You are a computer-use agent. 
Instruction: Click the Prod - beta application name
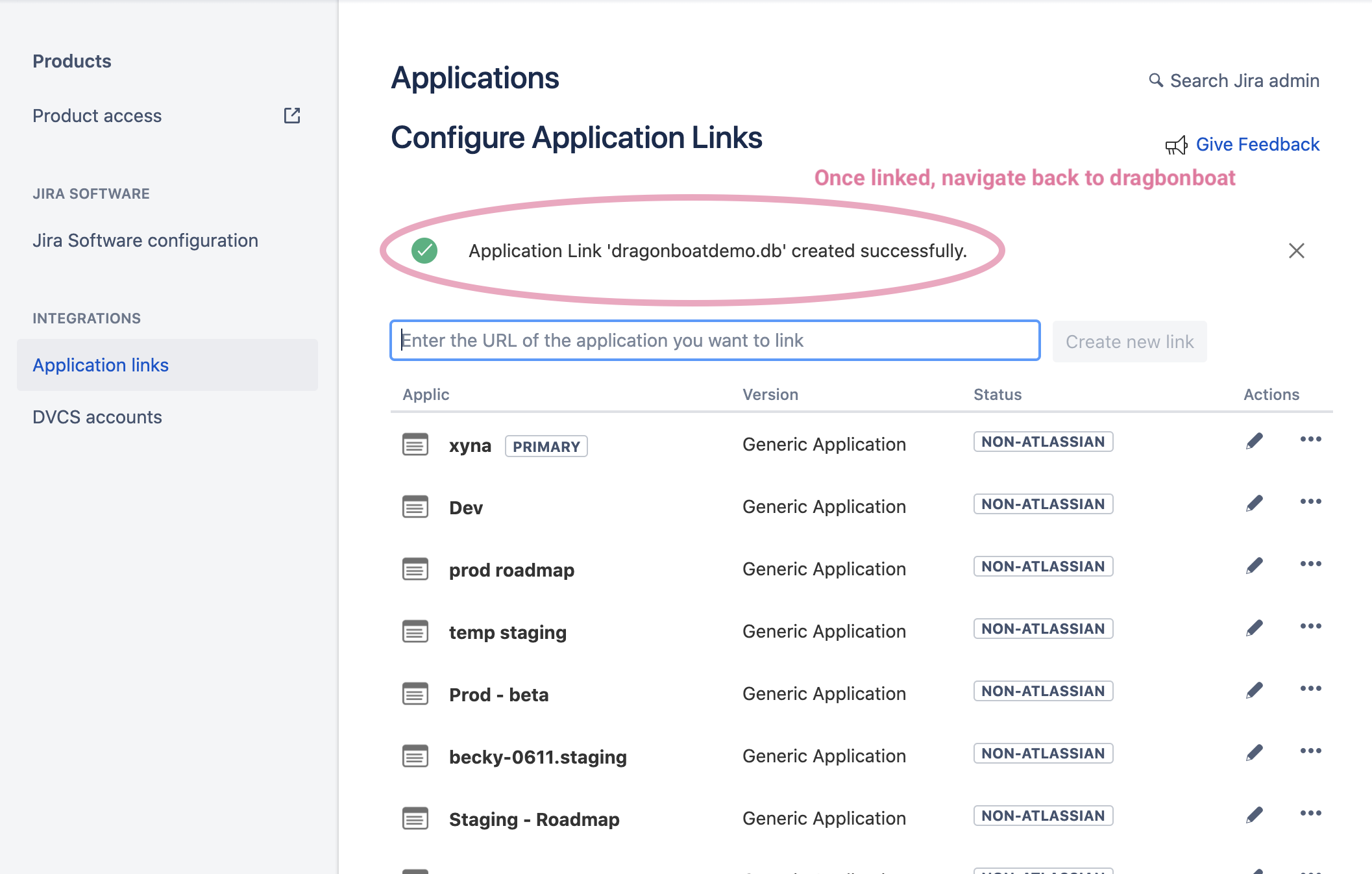tap(498, 695)
